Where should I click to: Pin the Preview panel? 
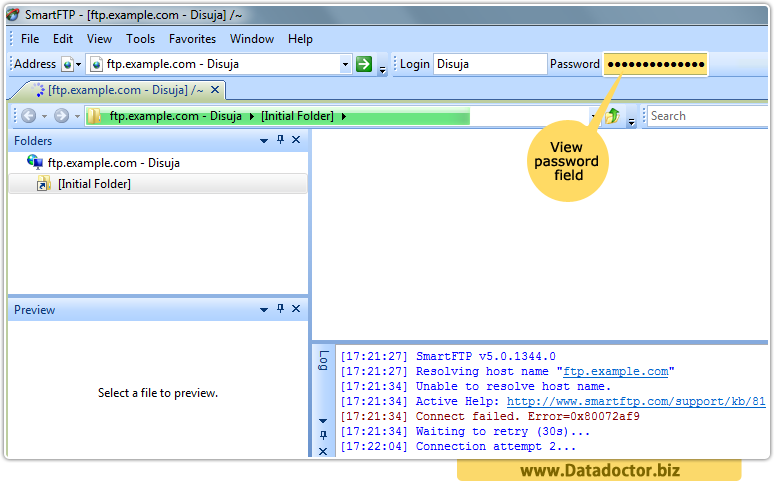coord(280,309)
